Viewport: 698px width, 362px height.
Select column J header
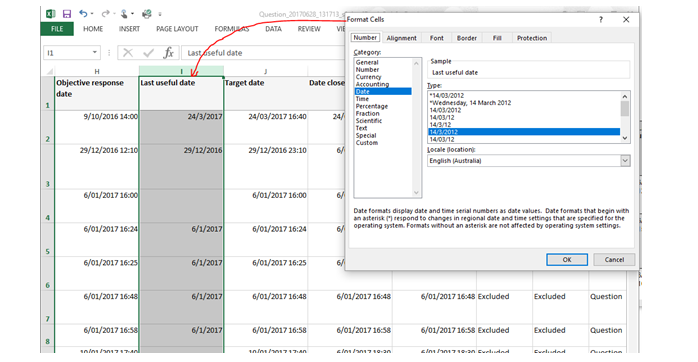pyautogui.click(x=266, y=71)
